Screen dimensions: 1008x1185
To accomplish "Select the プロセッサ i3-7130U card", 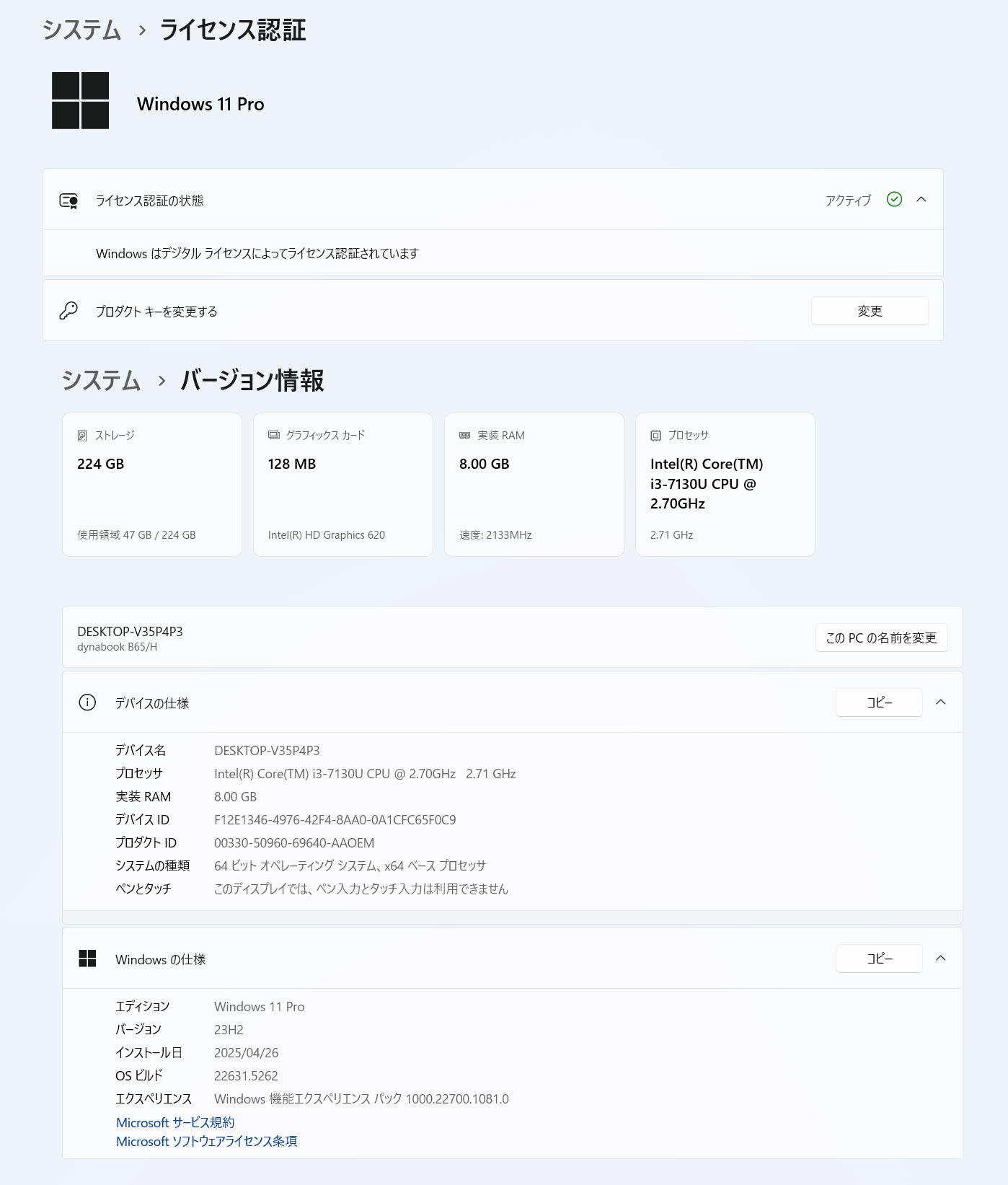I will 725,485.
